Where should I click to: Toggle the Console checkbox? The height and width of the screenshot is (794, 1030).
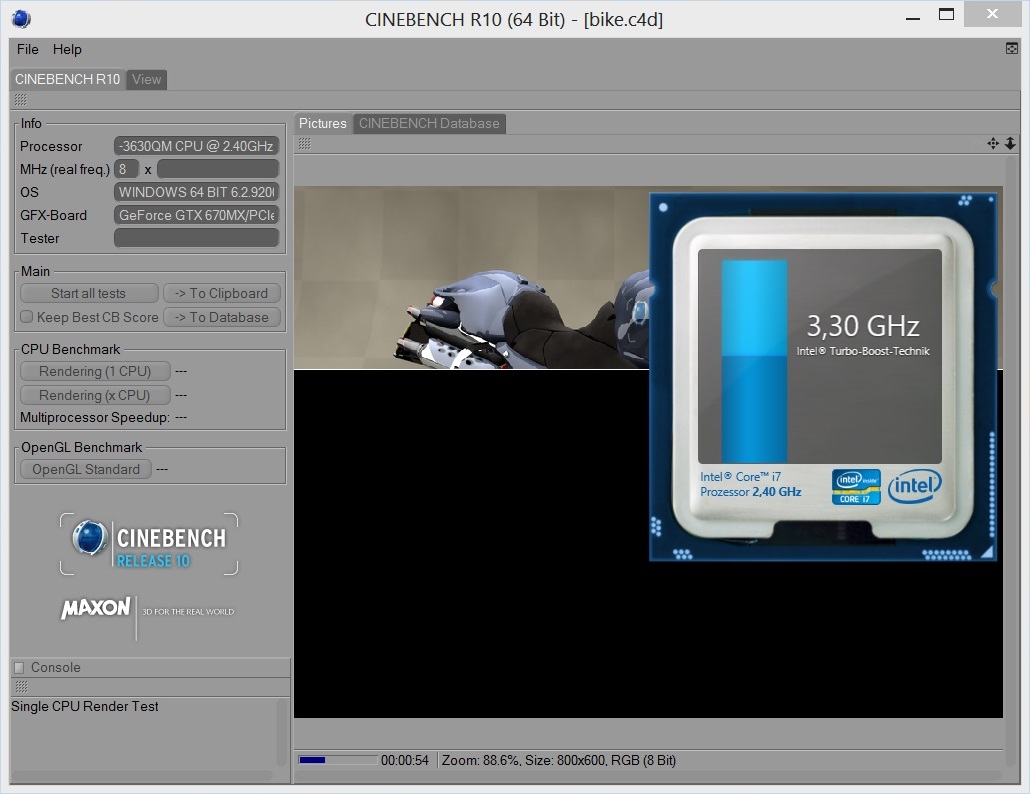point(19,667)
